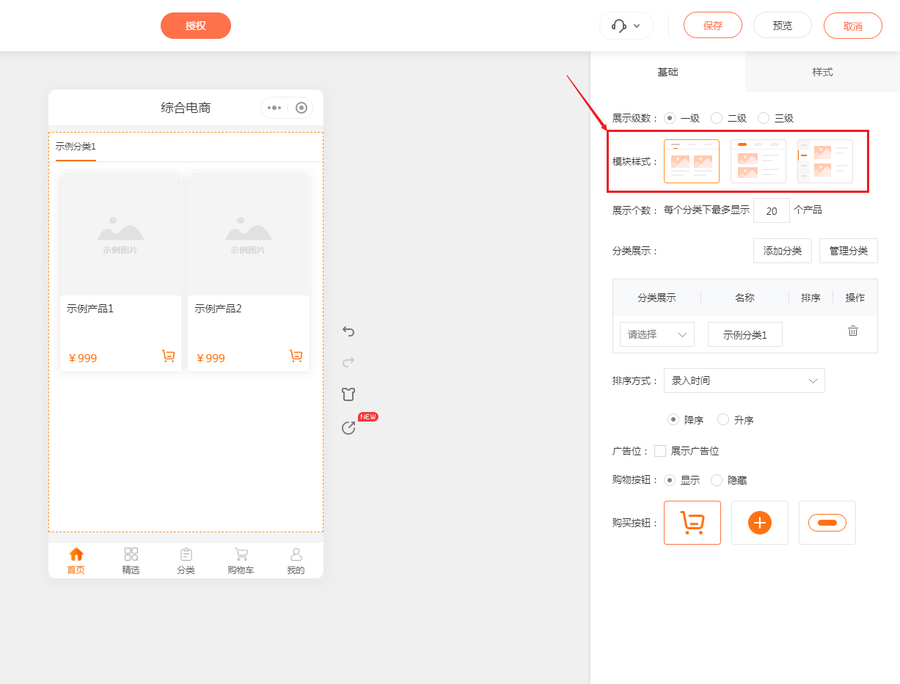Click the 保存 button
Screen dimensions: 900x684
click(x=713, y=26)
